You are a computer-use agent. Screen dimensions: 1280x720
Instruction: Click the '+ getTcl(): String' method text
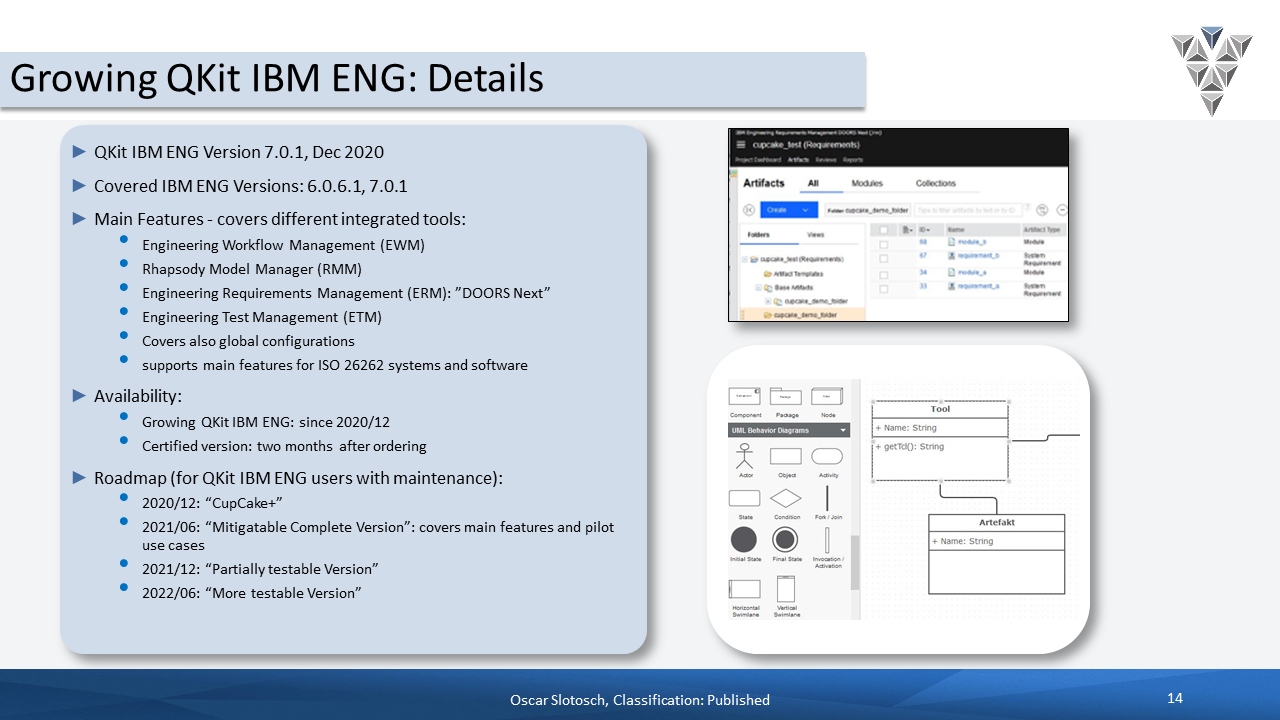(x=909, y=447)
